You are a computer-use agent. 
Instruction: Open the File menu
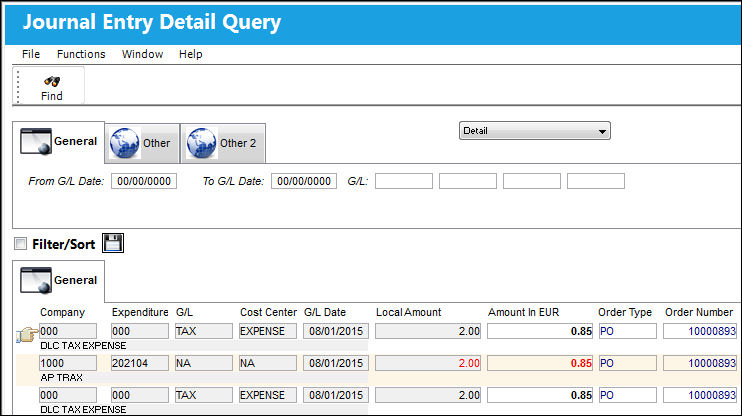pos(31,54)
